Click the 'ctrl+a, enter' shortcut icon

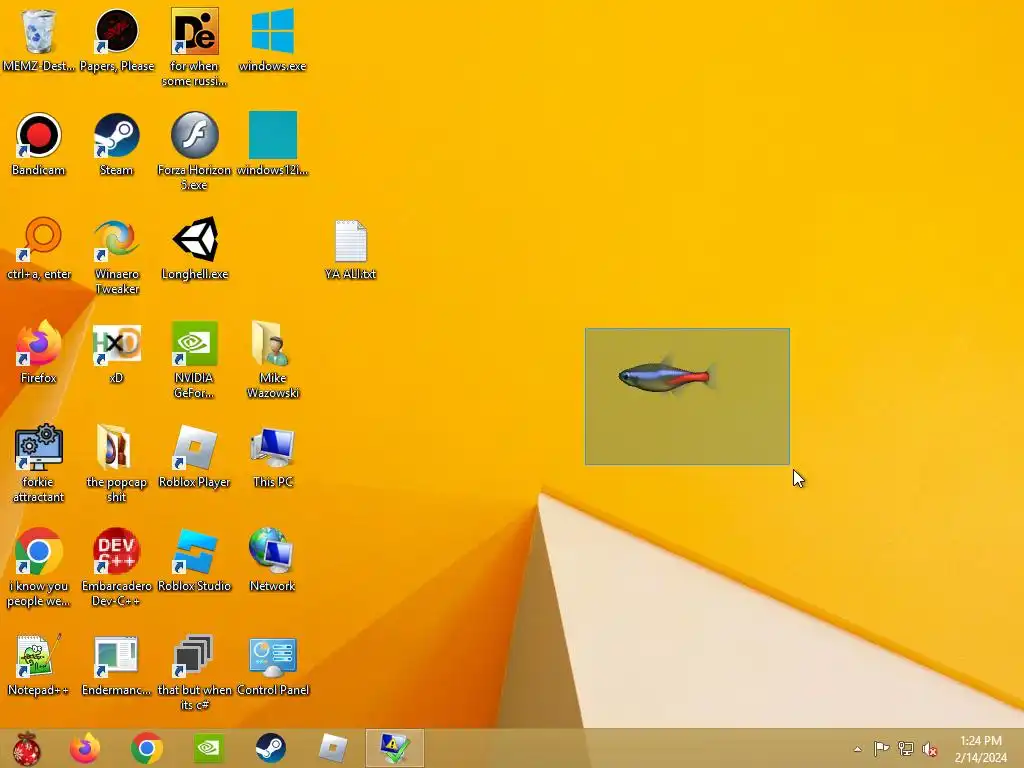[39, 248]
